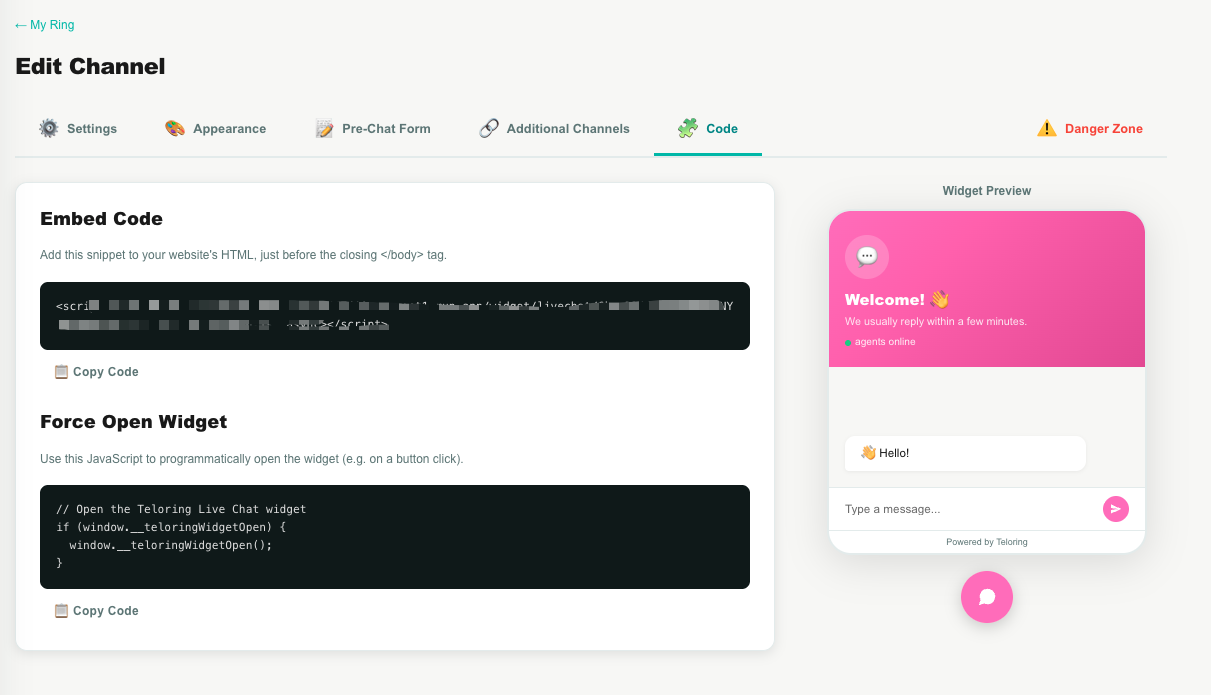Click the pink floating chat launcher button
Image resolution: width=1211 pixels, height=695 pixels.
click(x=987, y=597)
